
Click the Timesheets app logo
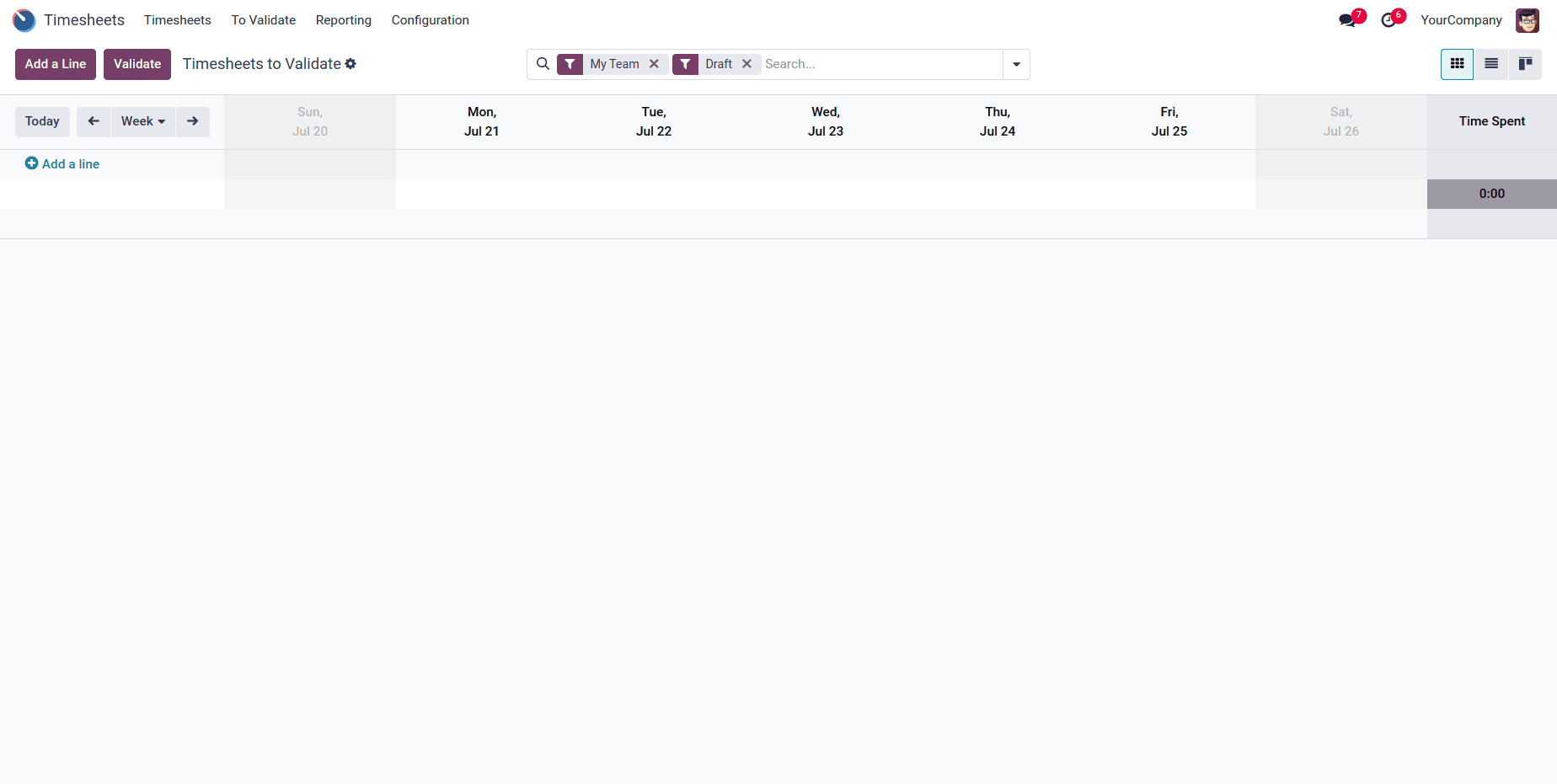coord(24,19)
